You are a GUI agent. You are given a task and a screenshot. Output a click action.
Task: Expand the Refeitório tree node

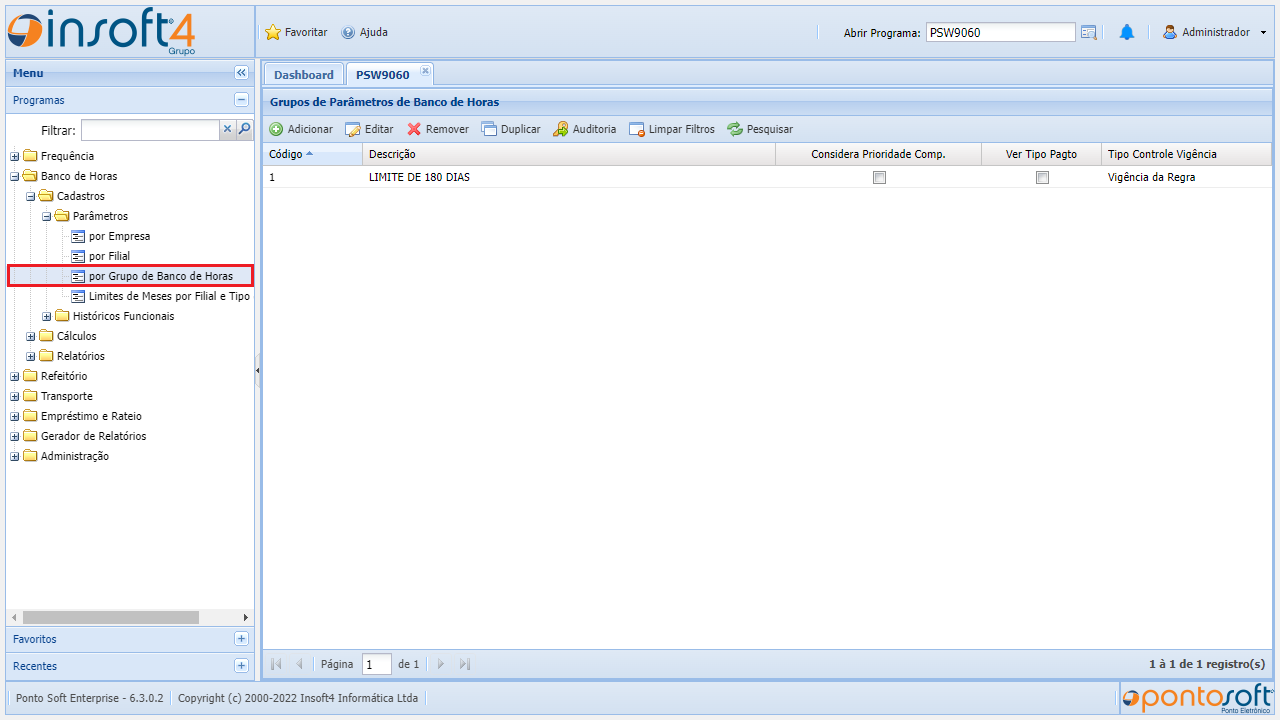pos(14,376)
